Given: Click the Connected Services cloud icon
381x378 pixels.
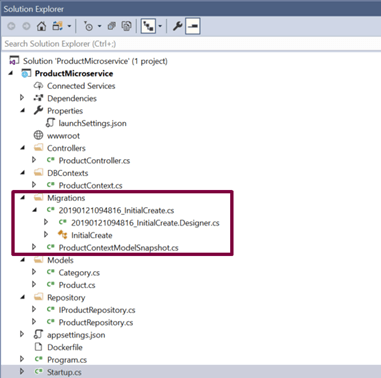Looking at the screenshot, I should pos(38,86).
